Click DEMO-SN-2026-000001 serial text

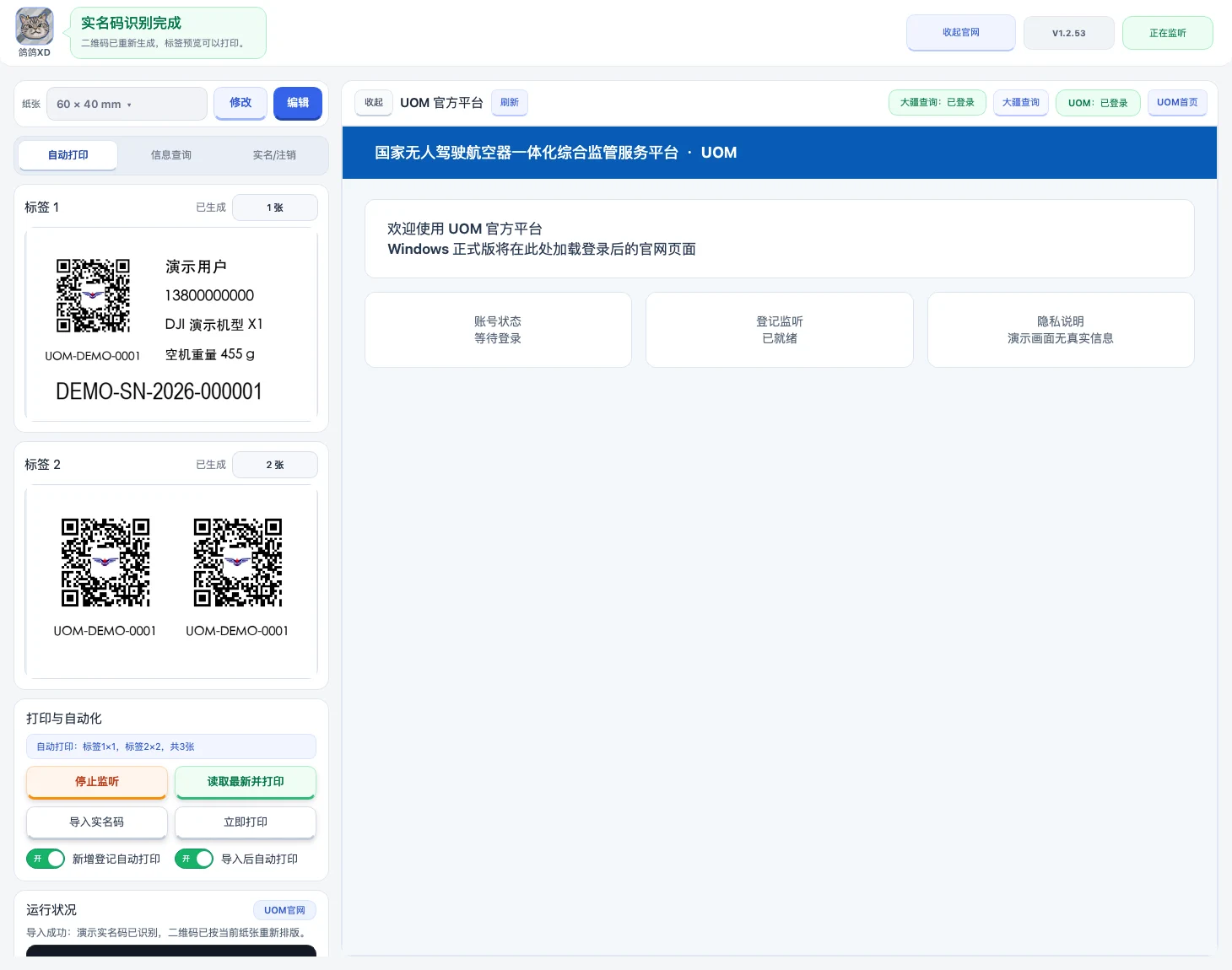coord(159,391)
